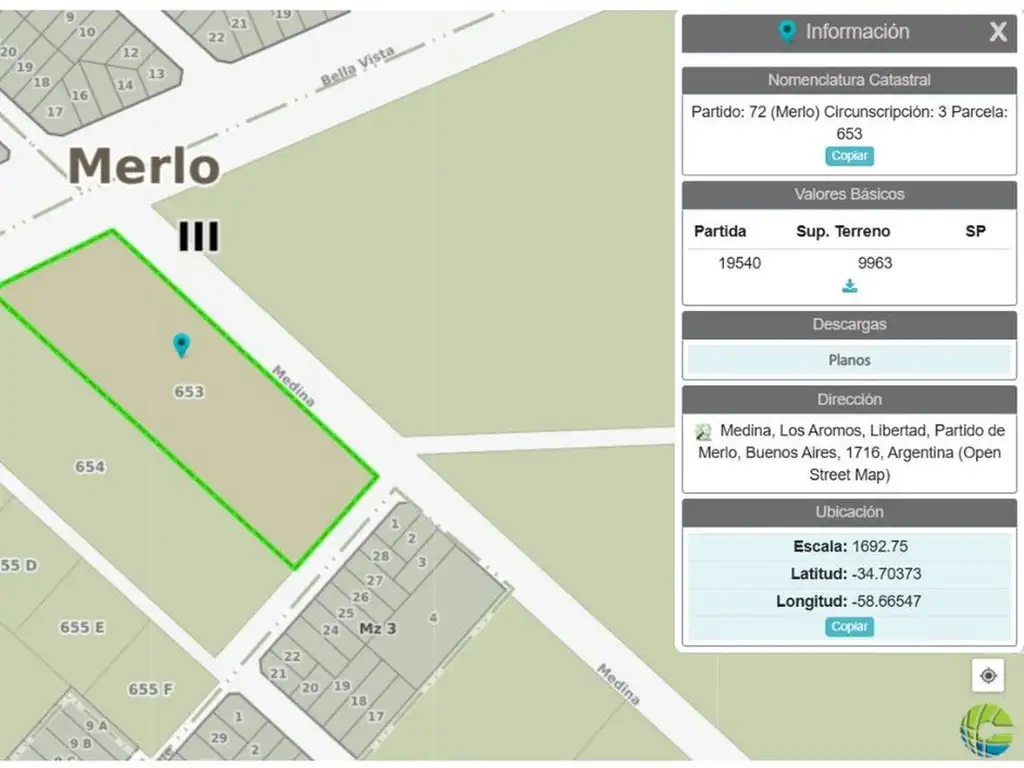Click the blue location pin on parcel 653
Viewport: 1024px width, 768px height.
click(181, 345)
